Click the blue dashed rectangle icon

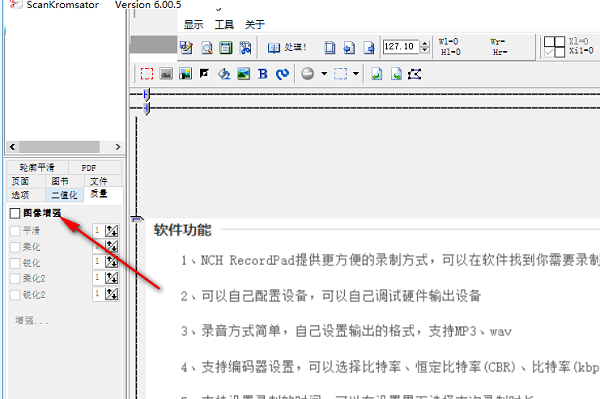pos(341,73)
